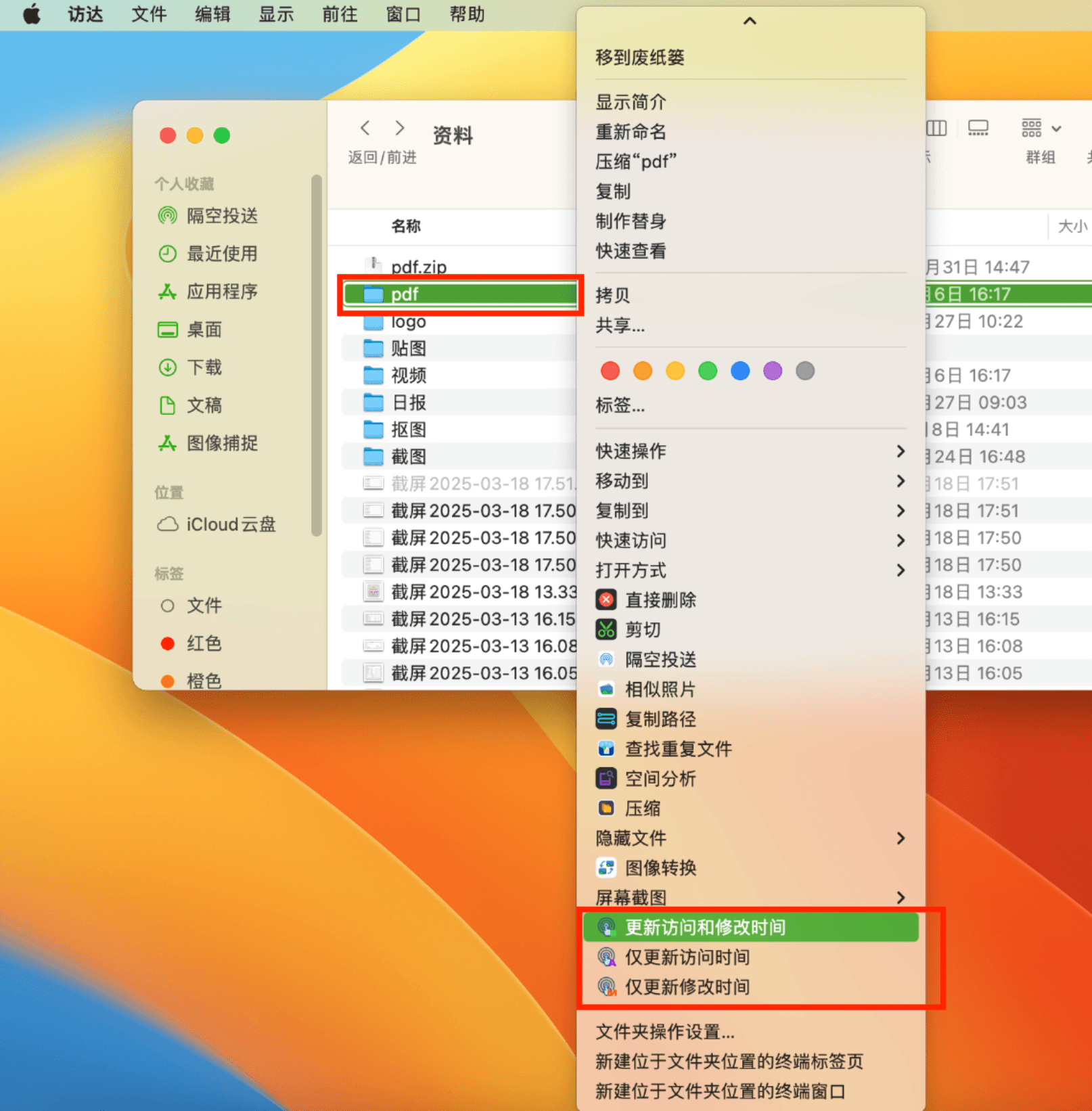Select the 橙色 tag in sidebar
1092x1111 pixels.
point(191,680)
